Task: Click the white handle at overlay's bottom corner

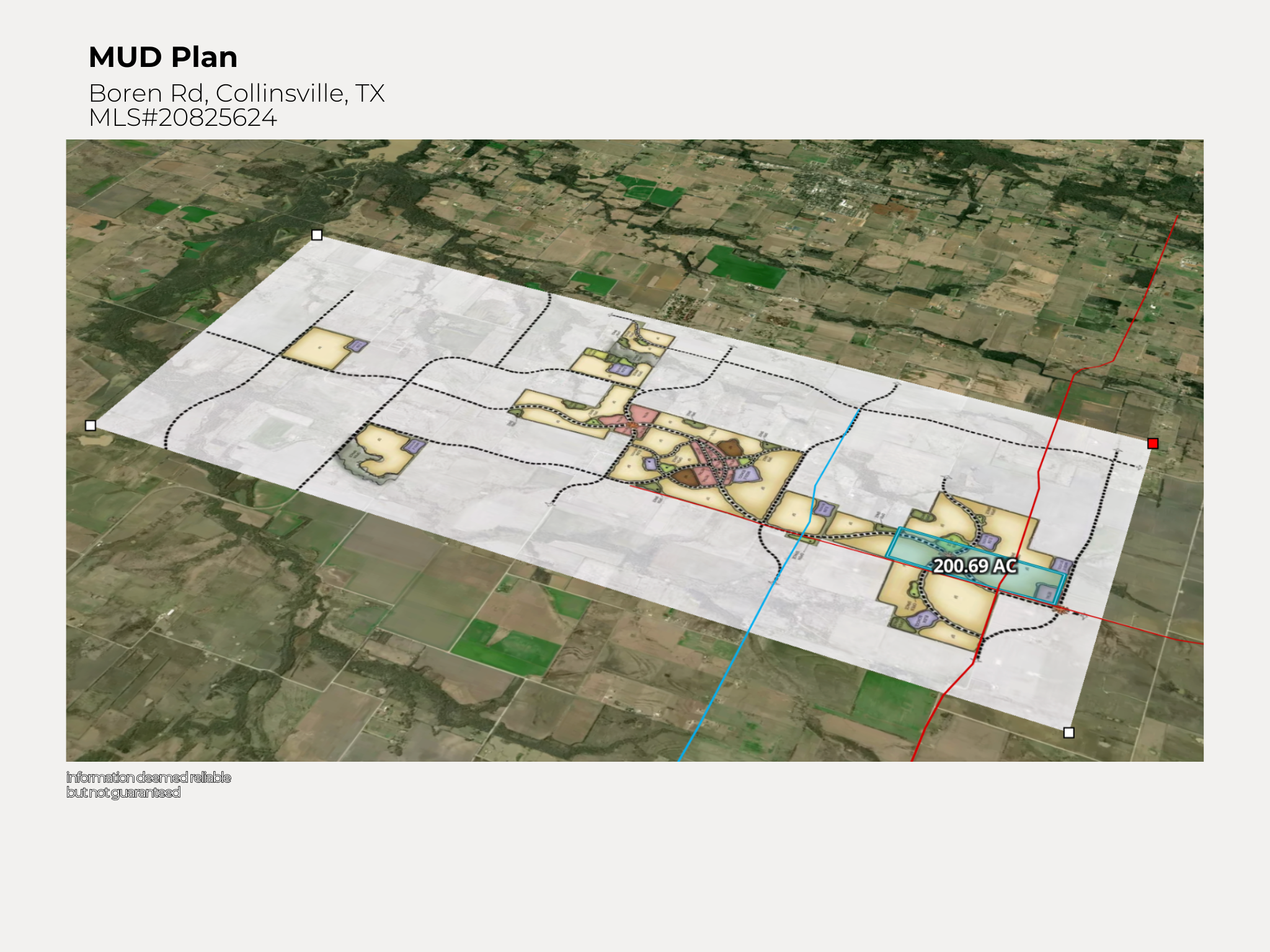Action: pos(1068,733)
